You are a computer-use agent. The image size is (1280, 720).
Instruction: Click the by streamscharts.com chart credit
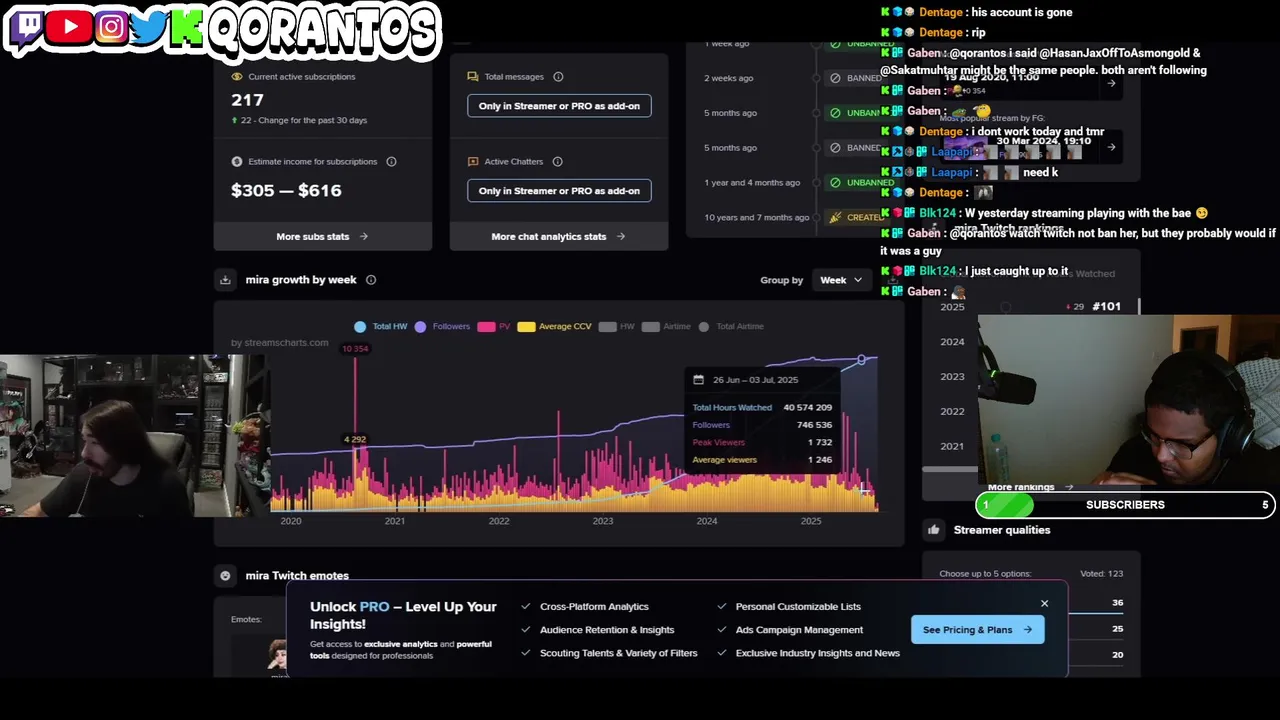point(279,343)
